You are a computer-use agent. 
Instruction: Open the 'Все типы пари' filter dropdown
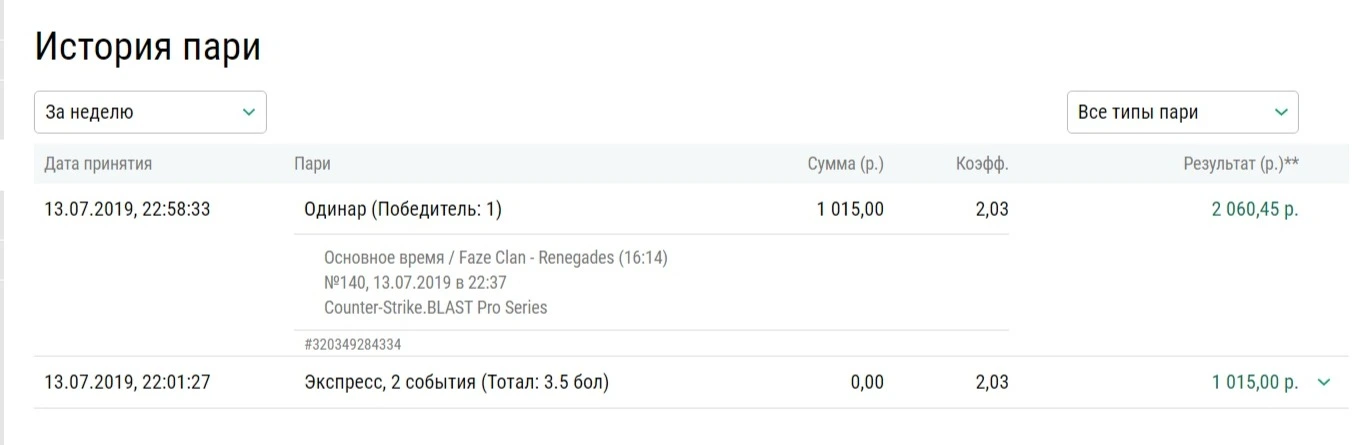1182,112
